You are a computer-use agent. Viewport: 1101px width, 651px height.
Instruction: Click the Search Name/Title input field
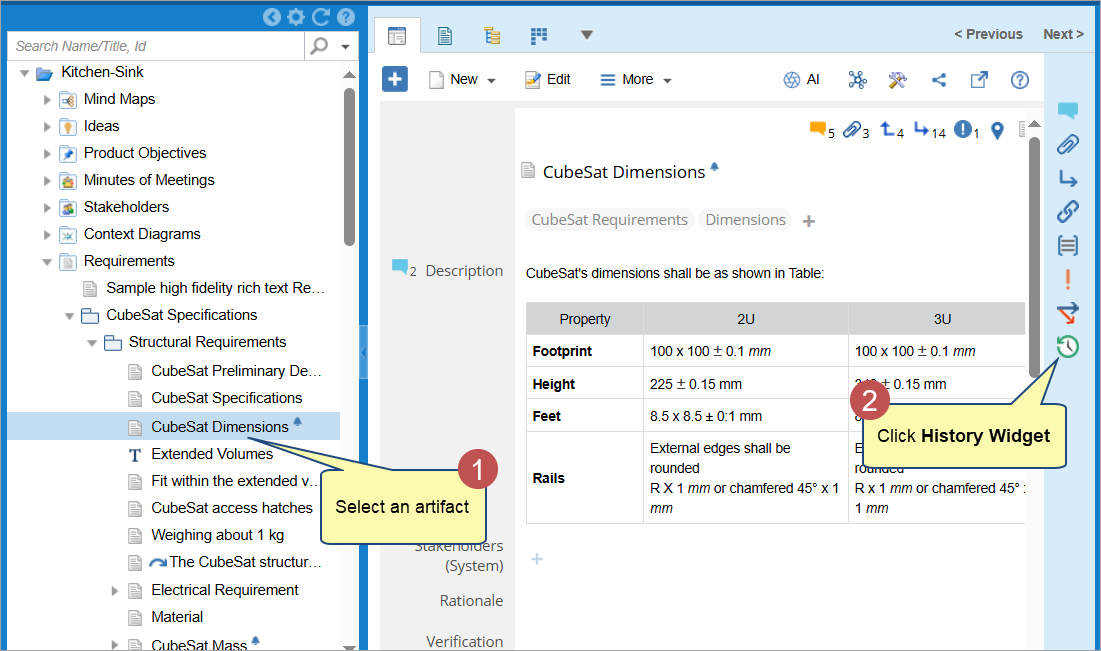[x=155, y=46]
